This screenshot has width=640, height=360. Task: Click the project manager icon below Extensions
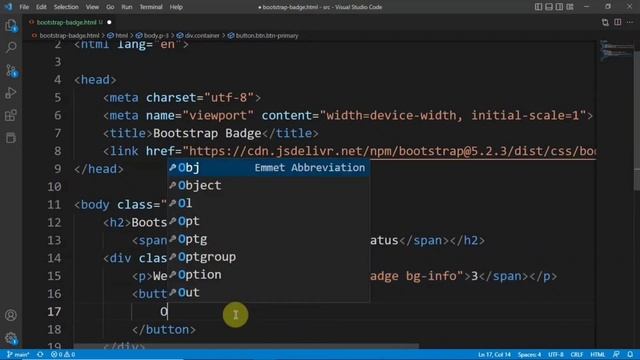[x=11, y=138]
